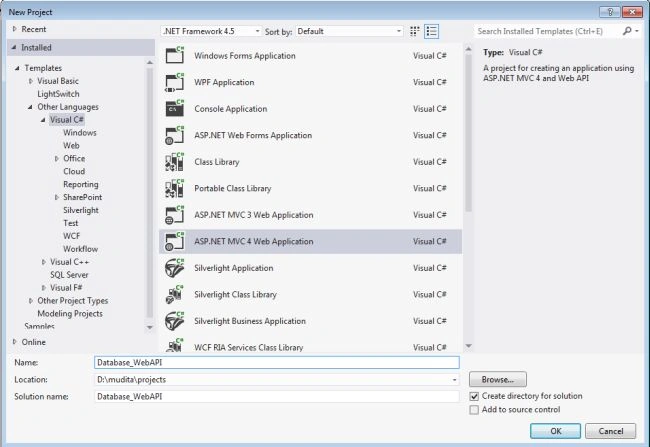Select the Class Library template name
Viewport: 650px width, 447px height.
[x=217, y=162]
